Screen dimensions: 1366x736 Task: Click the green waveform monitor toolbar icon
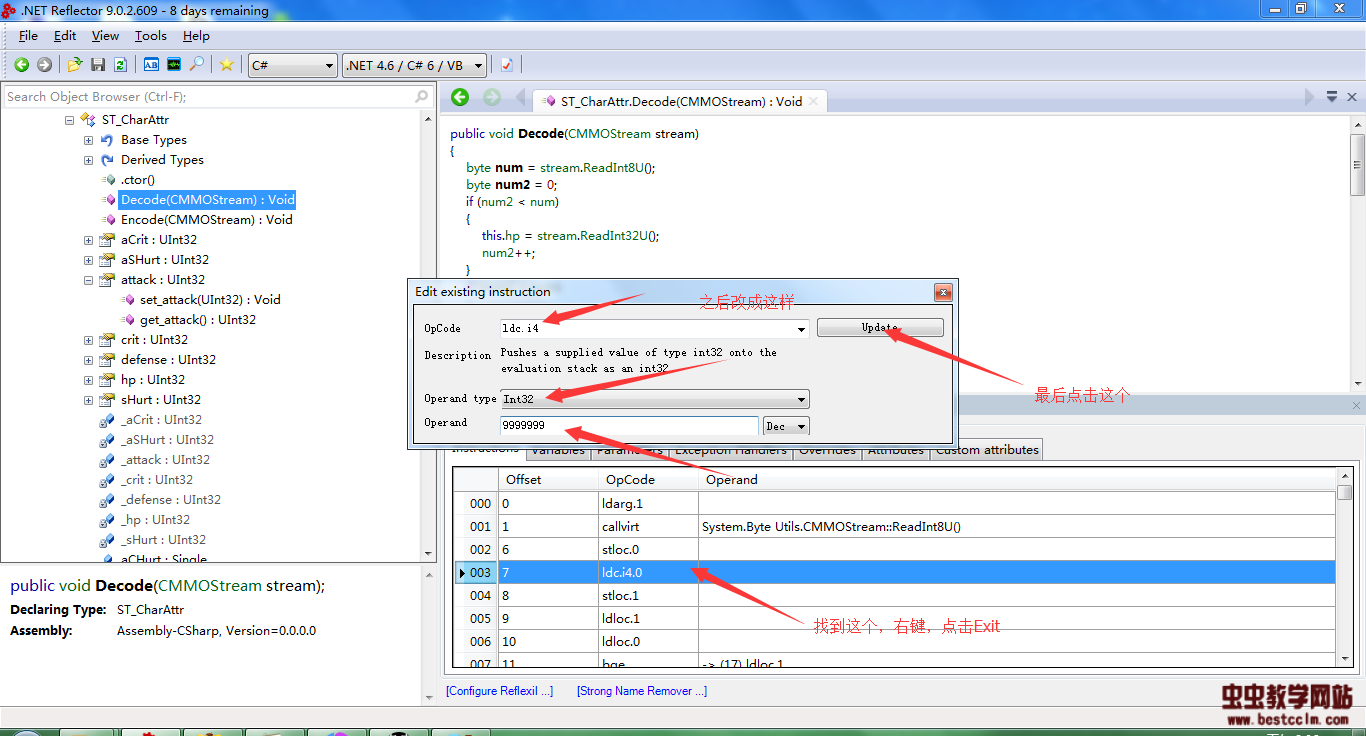pyautogui.click(x=174, y=65)
